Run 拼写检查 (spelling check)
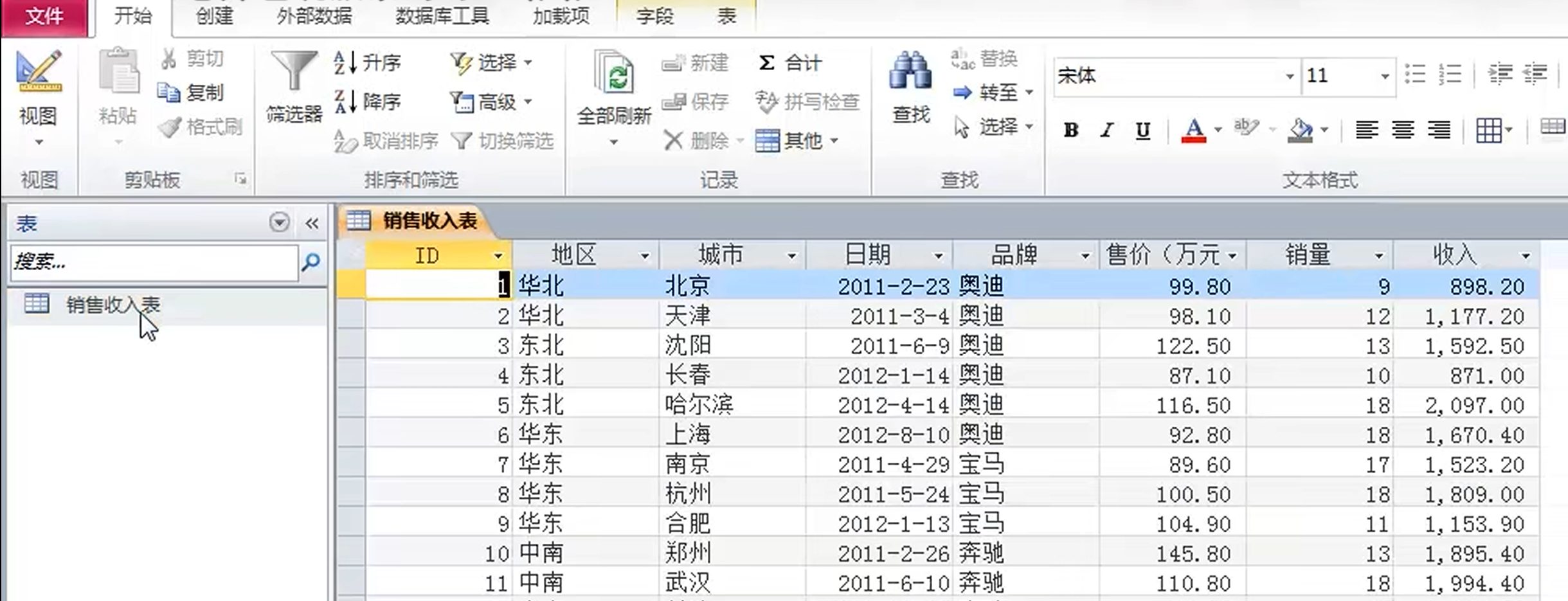Screen dimensions: 1568x601 click(x=807, y=102)
